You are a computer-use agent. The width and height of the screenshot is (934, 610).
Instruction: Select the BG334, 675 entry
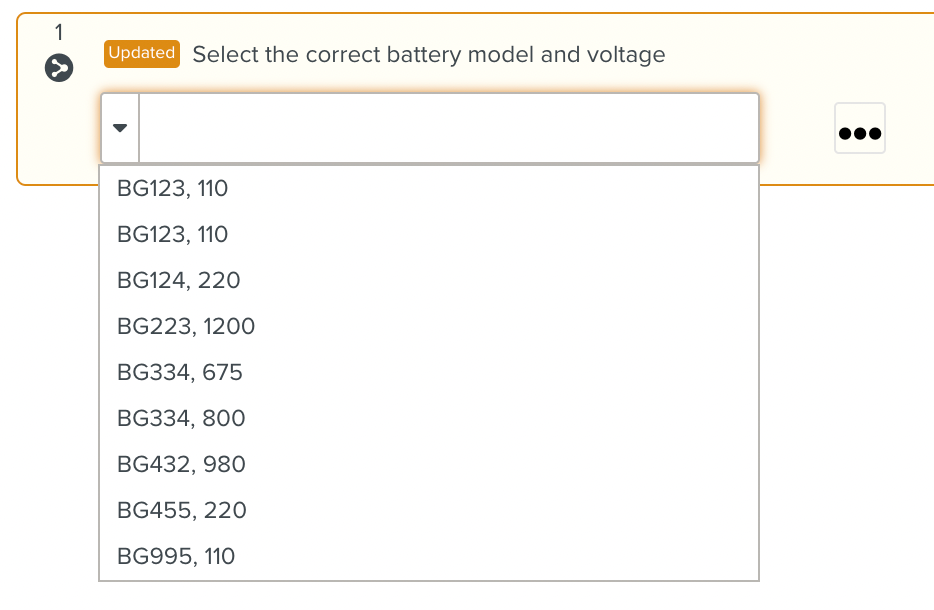click(x=180, y=372)
